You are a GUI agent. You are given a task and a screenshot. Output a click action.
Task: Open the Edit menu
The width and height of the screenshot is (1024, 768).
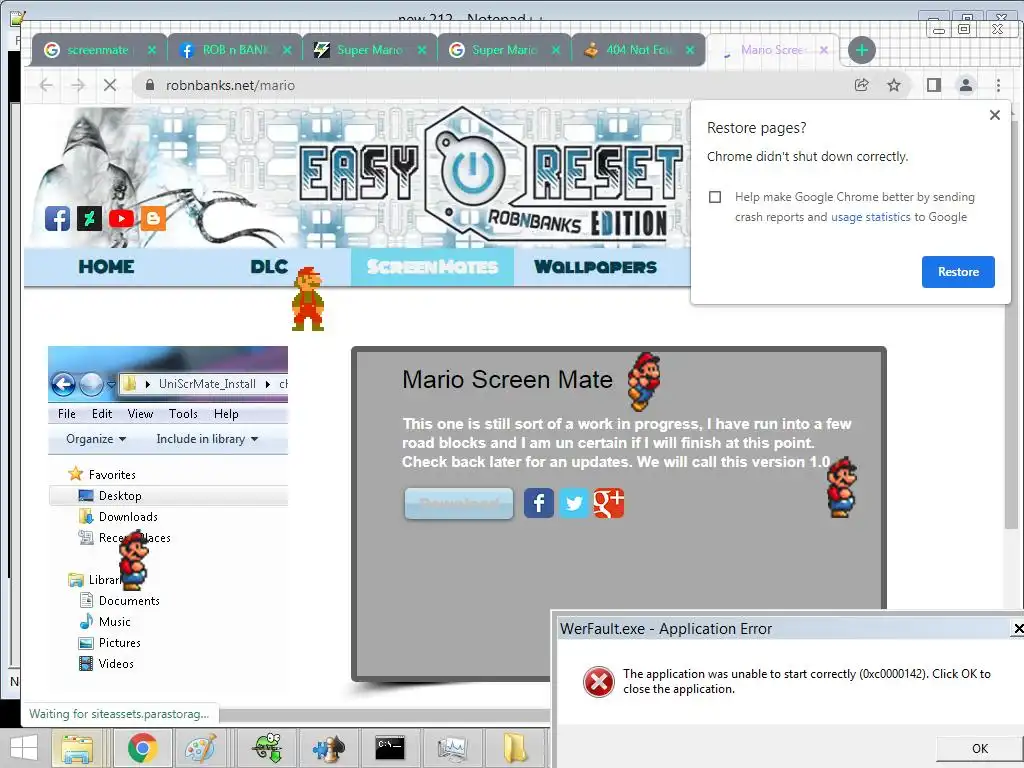pyautogui.click(x=102, y=414)
